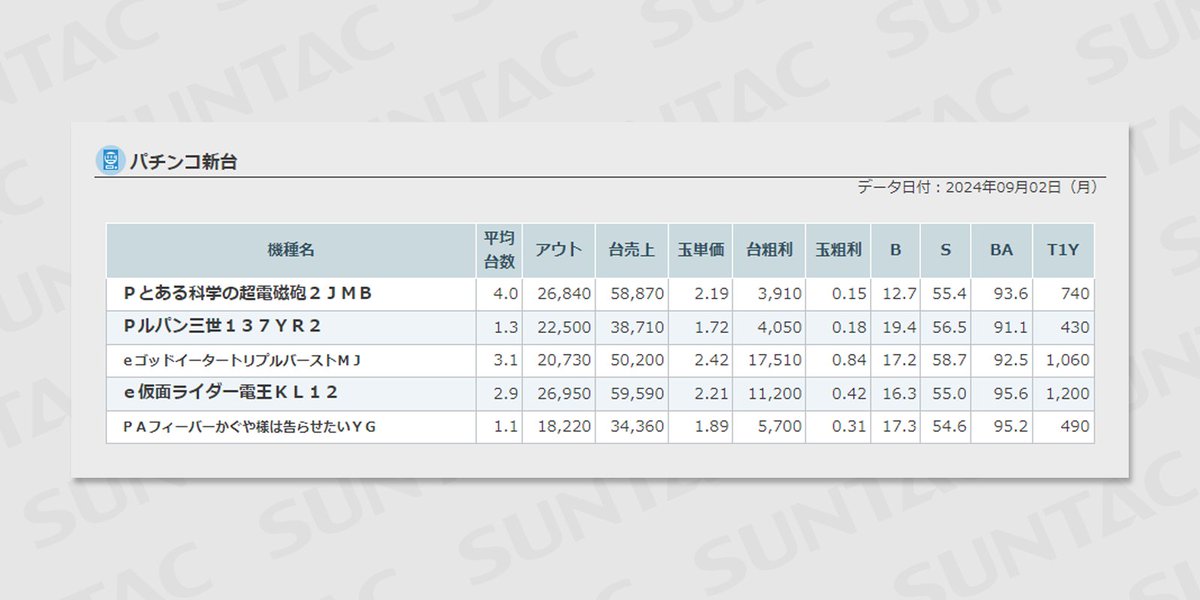Click the 玉粗利 value 0.84
This screenshot has width=1200, height=600.
851,361
